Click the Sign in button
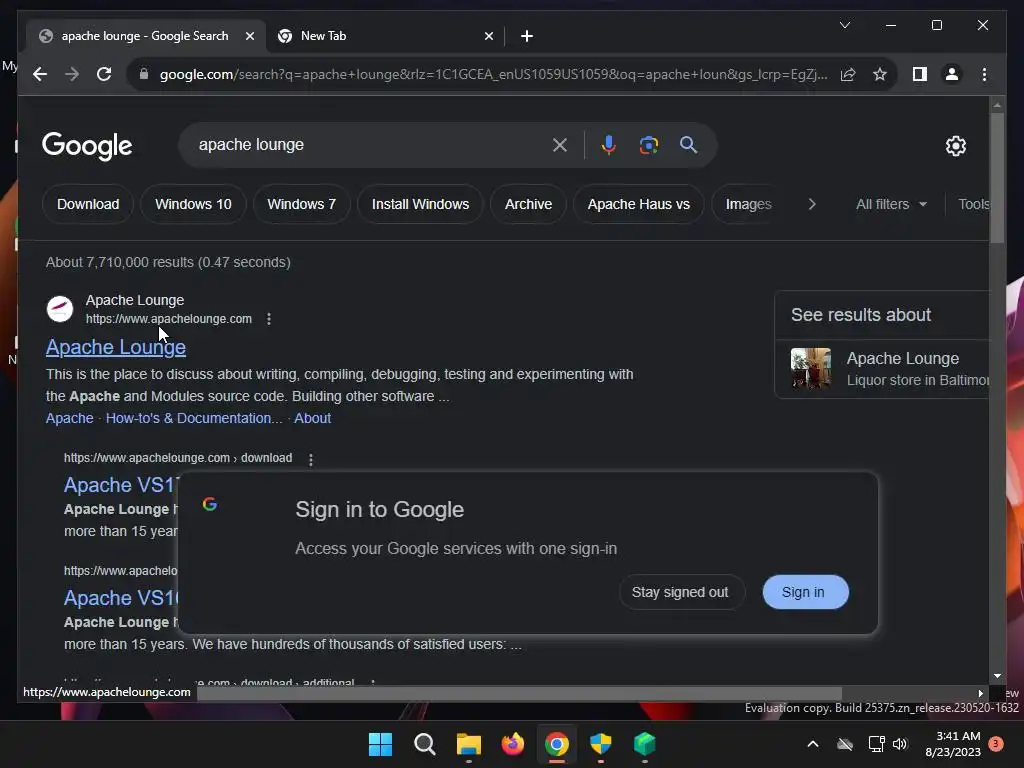The width and height of the screenshot is (1024, 768). point(805,592)
